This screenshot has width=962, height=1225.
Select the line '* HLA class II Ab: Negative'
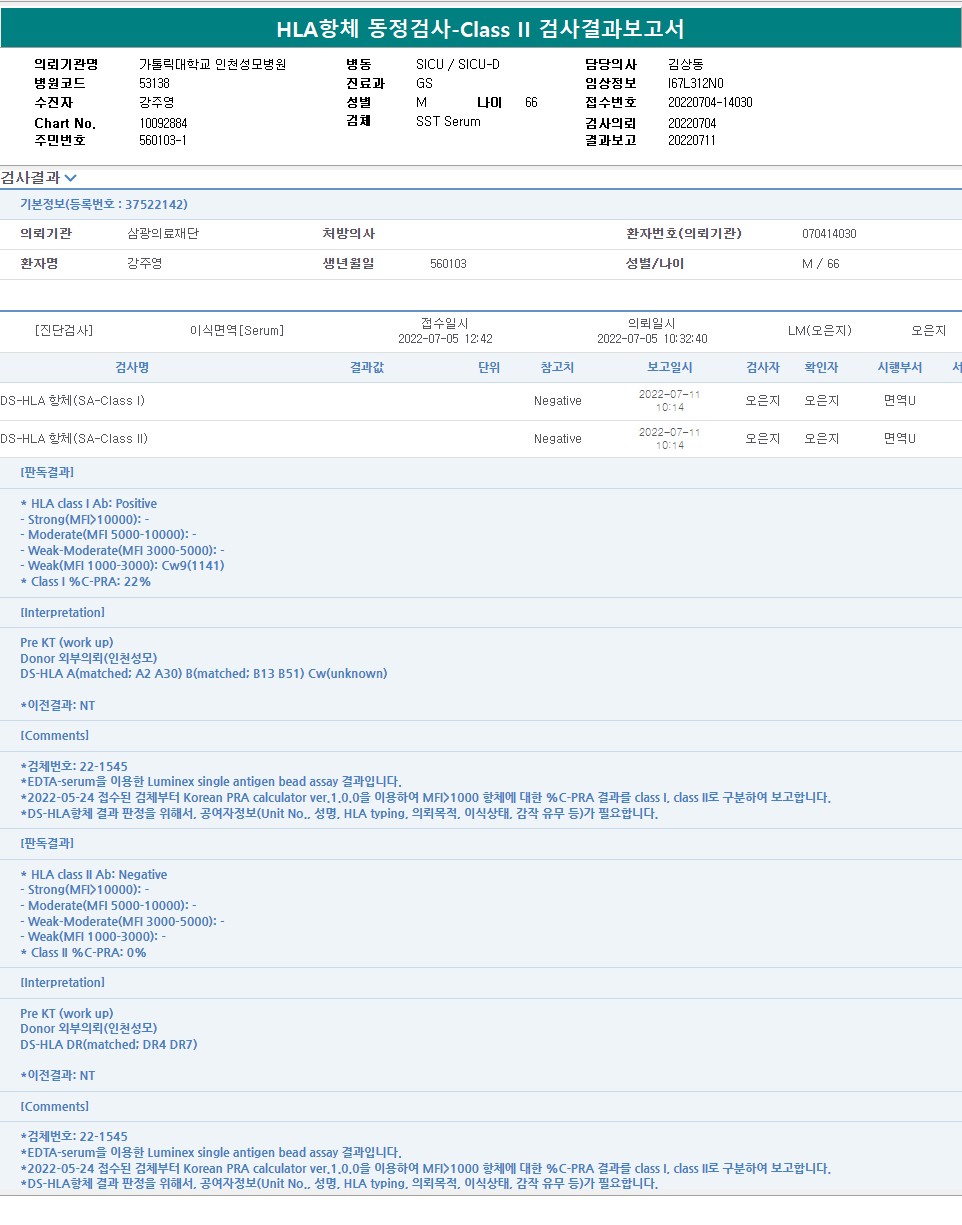pyautogui.click(x=94, y=875)
